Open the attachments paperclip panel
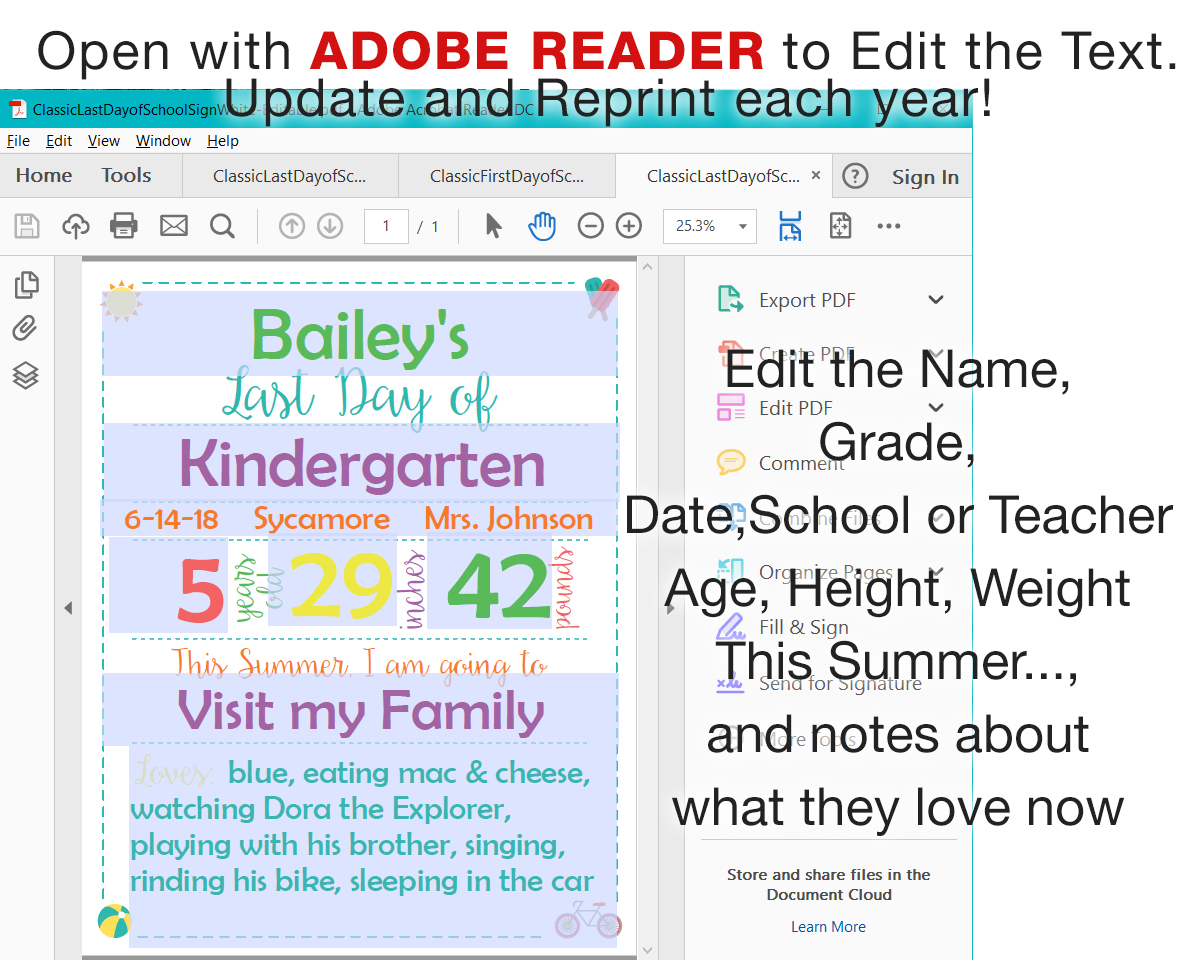The image size is (1200, 960). pos(26,330)
